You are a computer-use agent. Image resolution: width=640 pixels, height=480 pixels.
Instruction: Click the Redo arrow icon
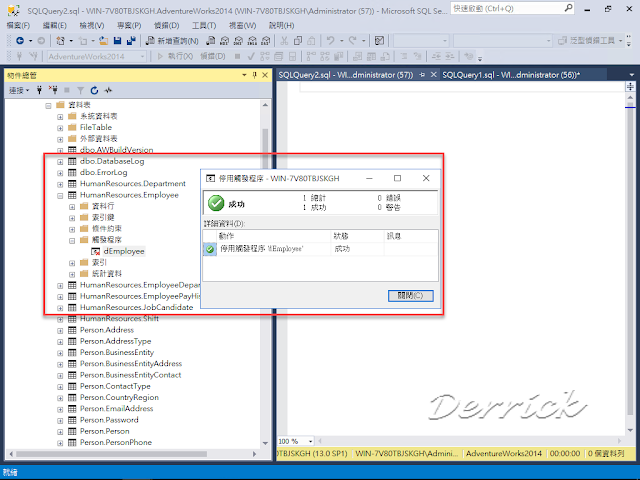click(x=353, y=40)
